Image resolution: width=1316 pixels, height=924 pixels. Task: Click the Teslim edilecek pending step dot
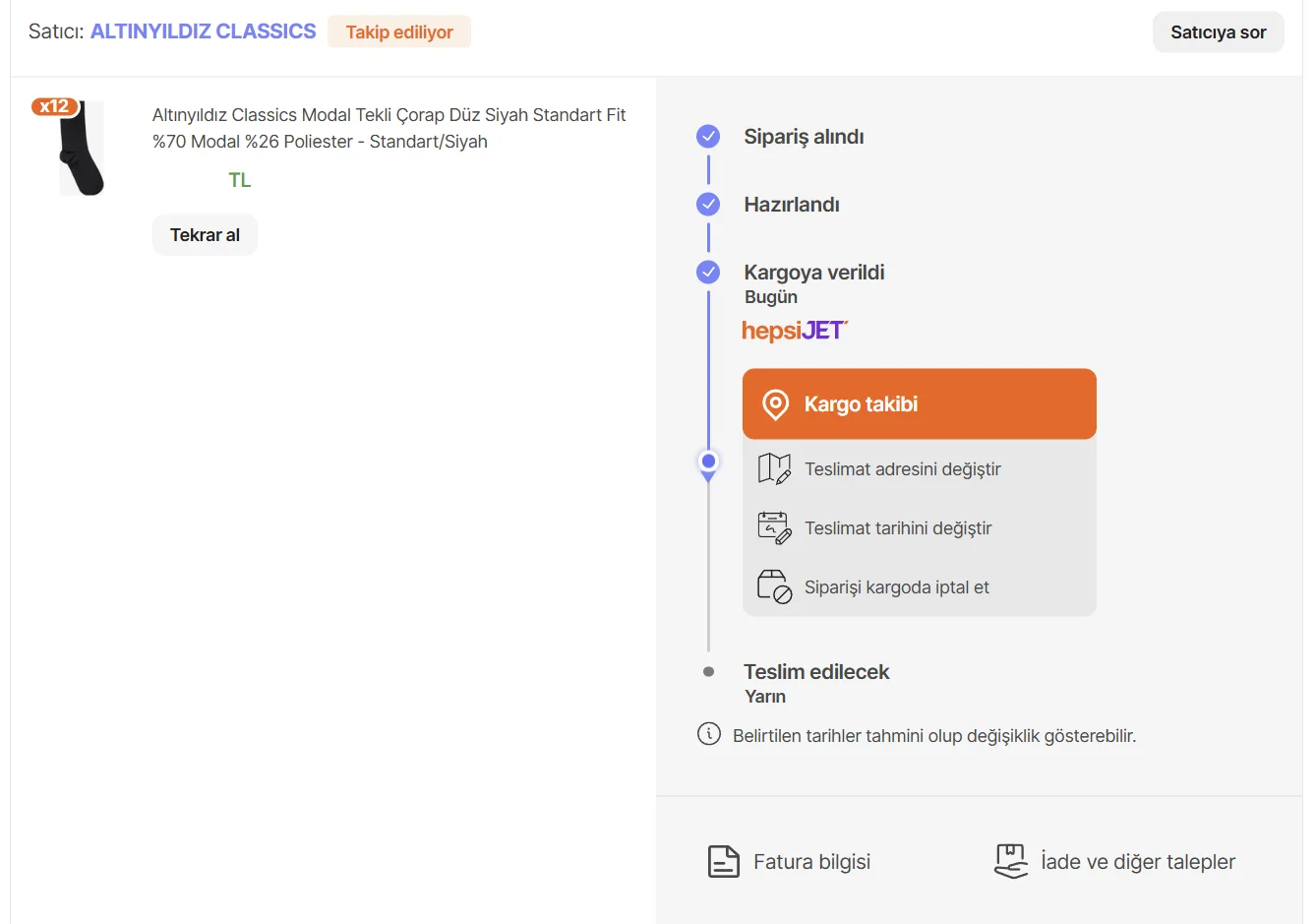708,672
